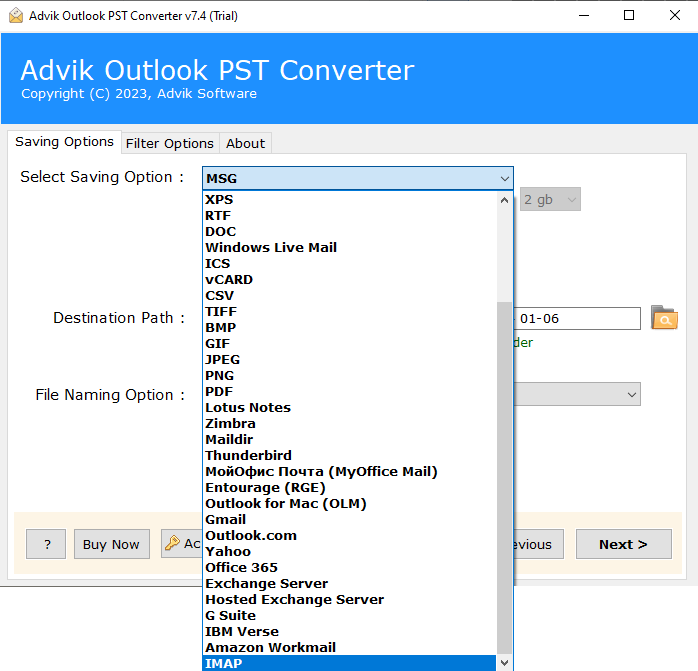This screenshot has height=671, width=698.
Task: Click the dropdown list scroll up arrow
Action: point(504,200)
